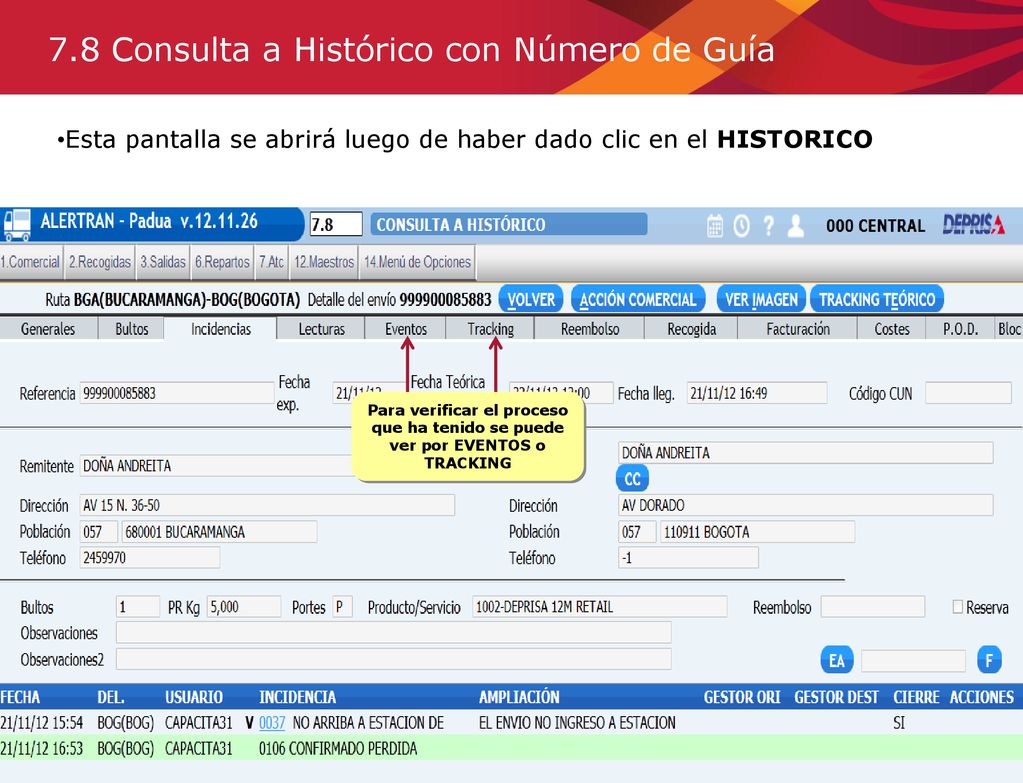Screen dimensions: 1023x783
Task: Click the blue EA button
Action: 836,660
